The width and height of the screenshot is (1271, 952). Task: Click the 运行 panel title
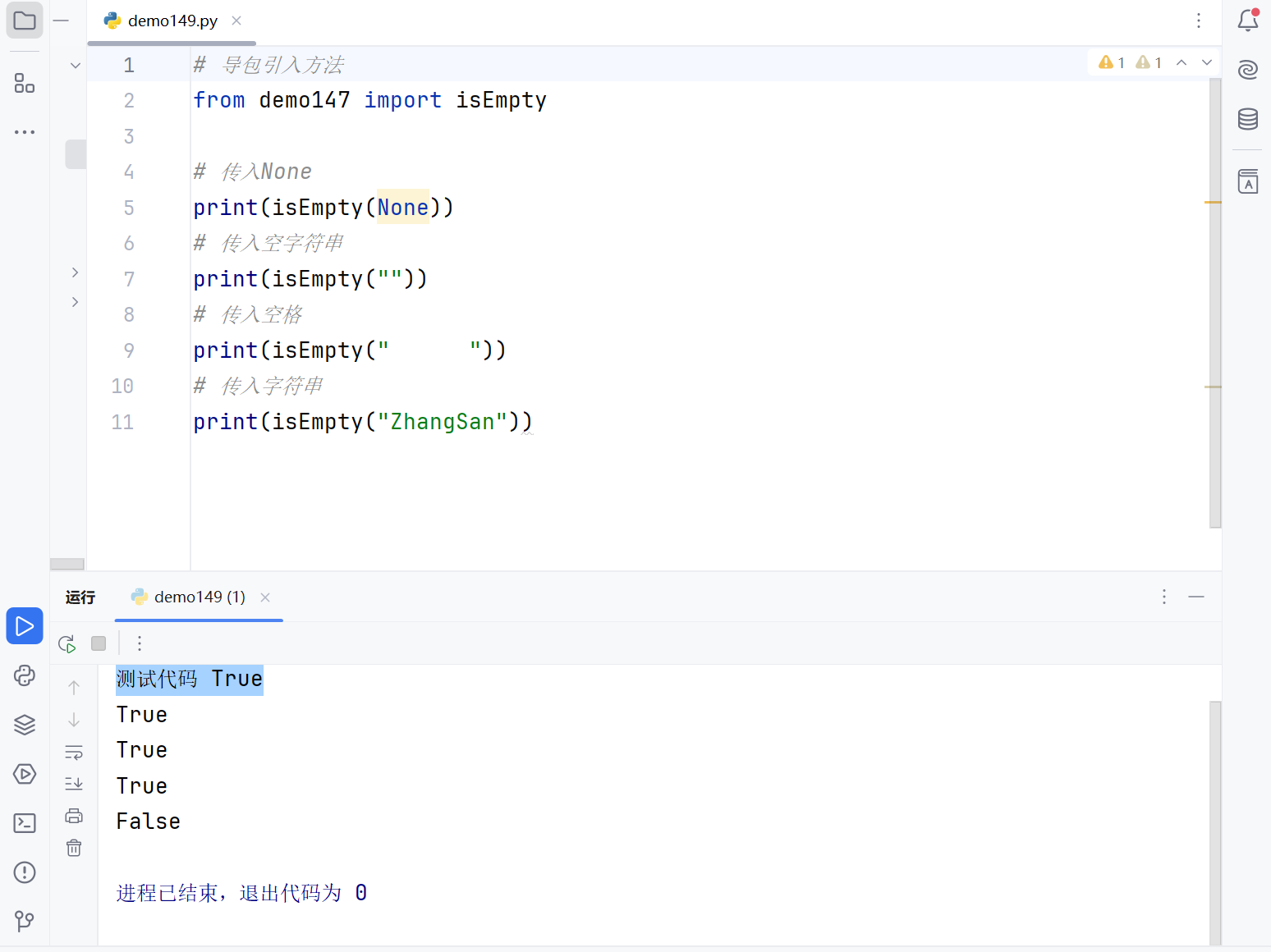point(80,597)
